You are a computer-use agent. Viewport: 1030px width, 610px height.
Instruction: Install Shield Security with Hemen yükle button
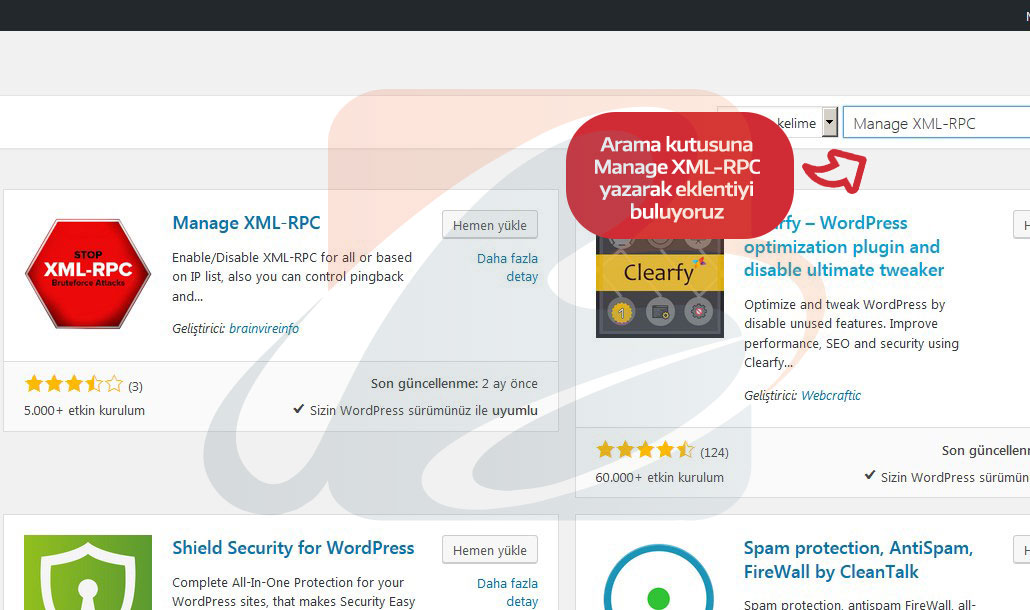490,550
